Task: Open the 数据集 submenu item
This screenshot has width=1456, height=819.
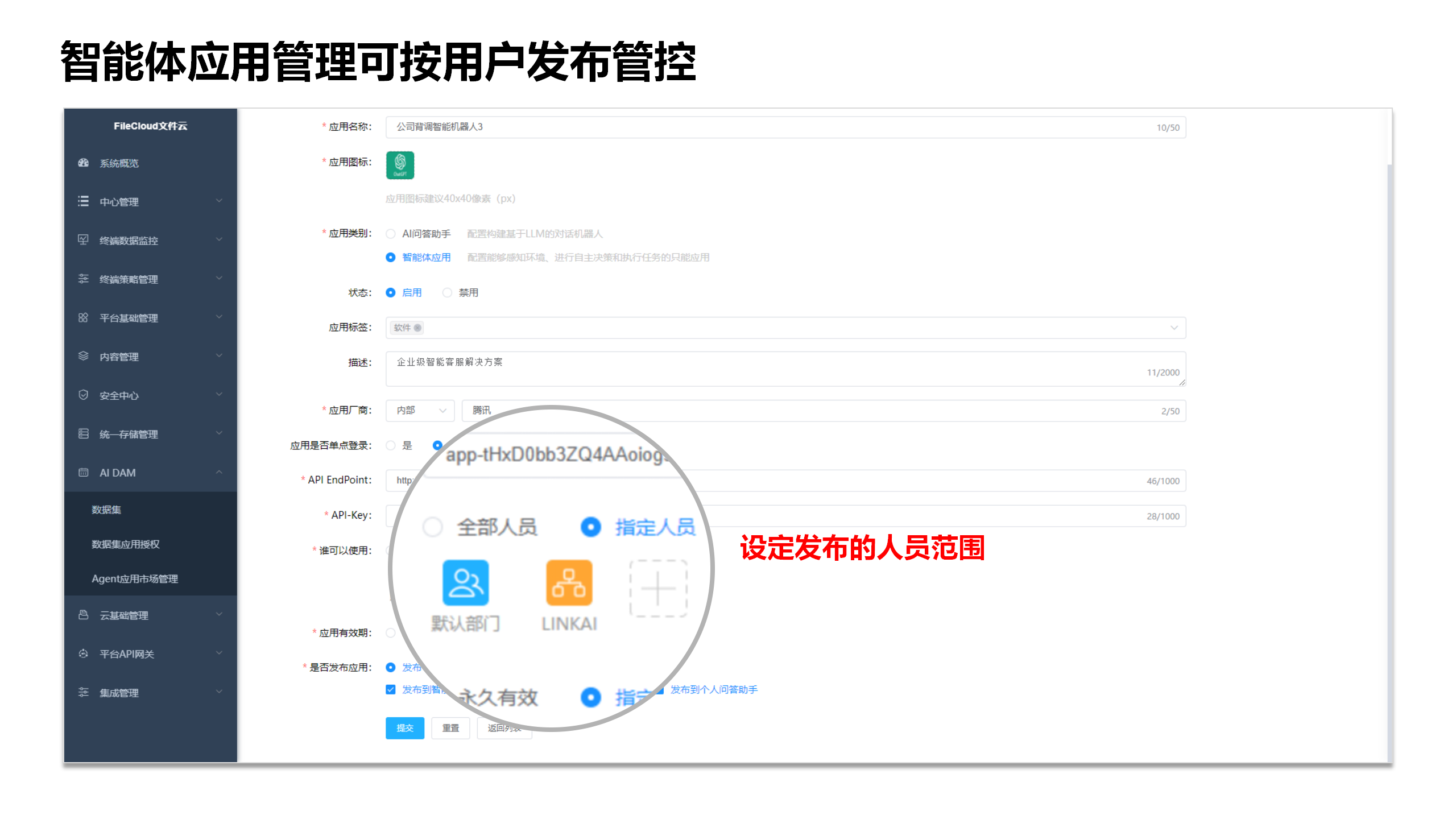Action: coord(106,510)
